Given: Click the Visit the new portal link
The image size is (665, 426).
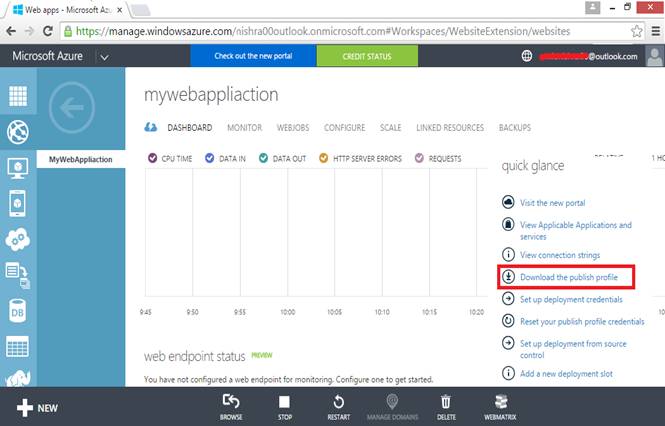Looking at the screenshot, I should [x=553, y=203].
